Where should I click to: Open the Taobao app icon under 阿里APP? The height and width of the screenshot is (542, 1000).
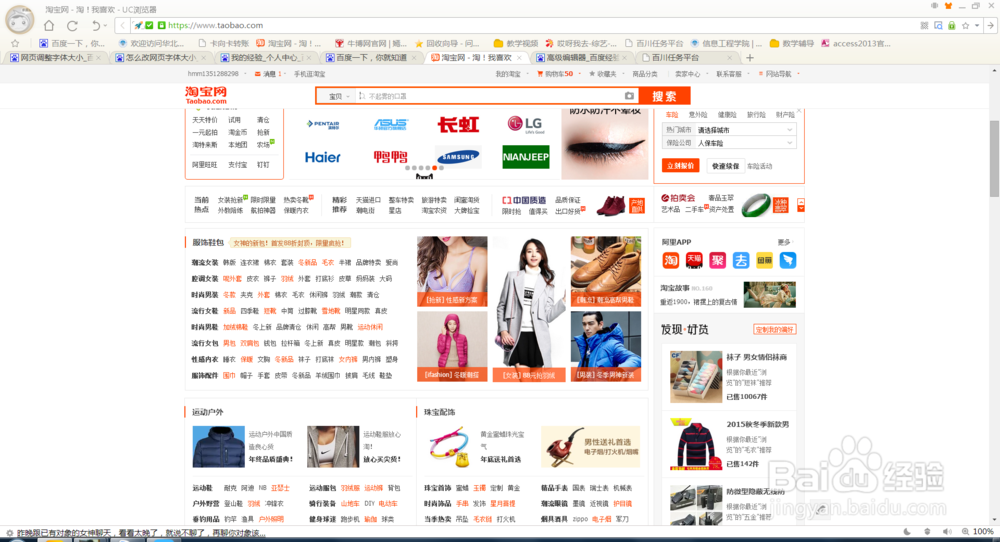click(670, 260)
